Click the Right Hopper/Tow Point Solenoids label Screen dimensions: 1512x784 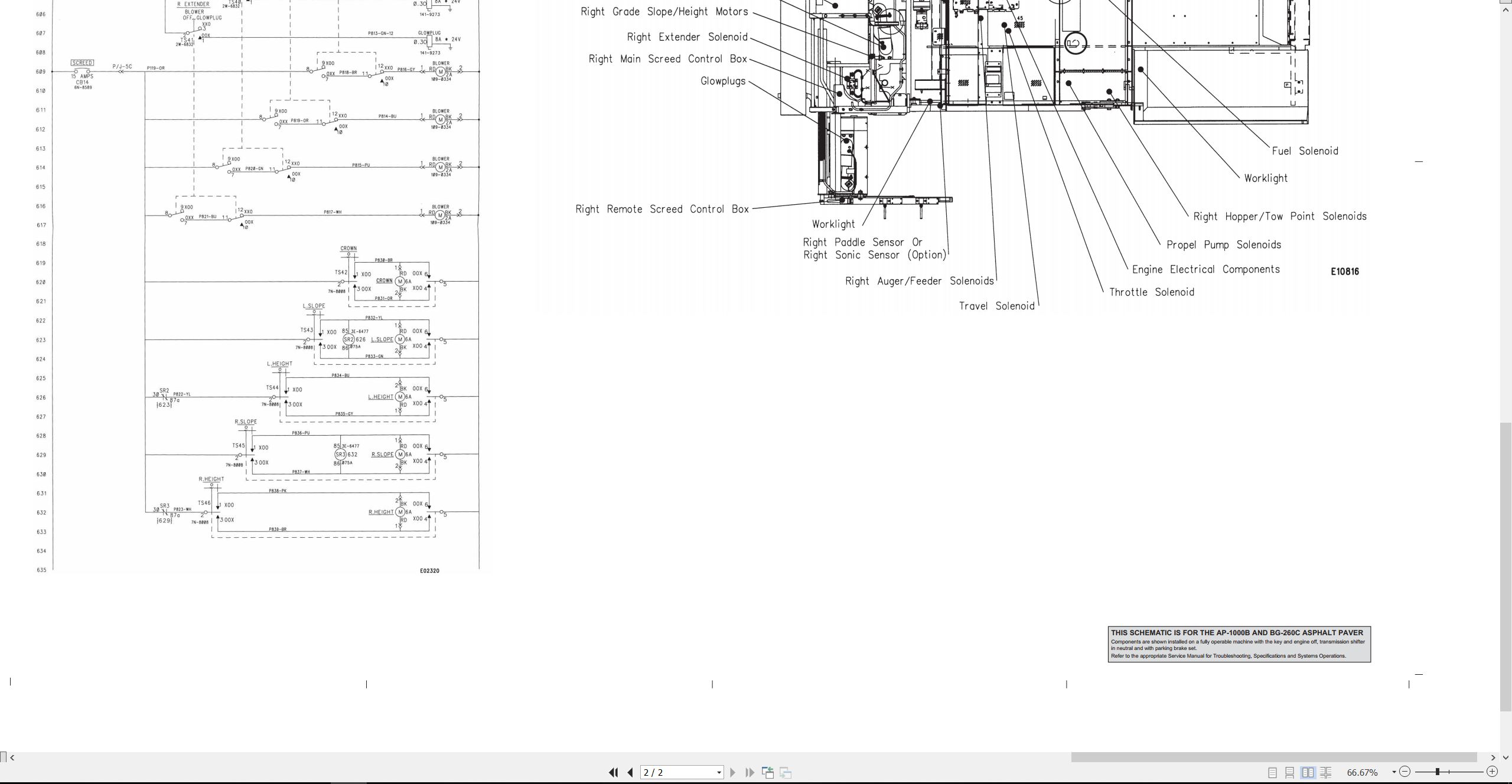[x=1280, y=217]
